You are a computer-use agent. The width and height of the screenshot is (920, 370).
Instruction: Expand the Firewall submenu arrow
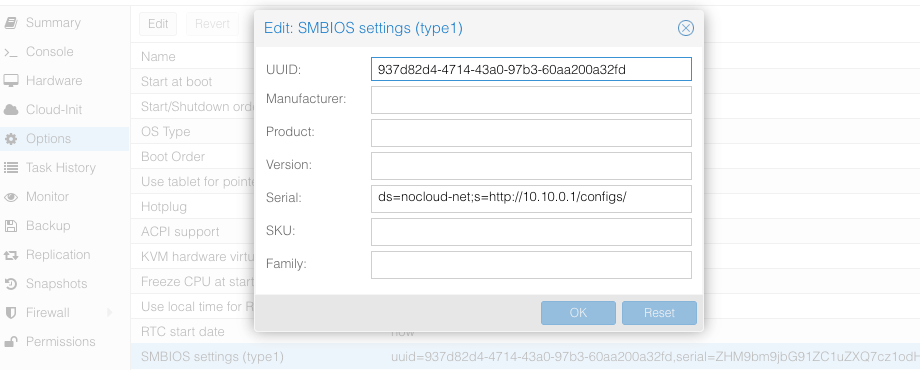(109, 313)
